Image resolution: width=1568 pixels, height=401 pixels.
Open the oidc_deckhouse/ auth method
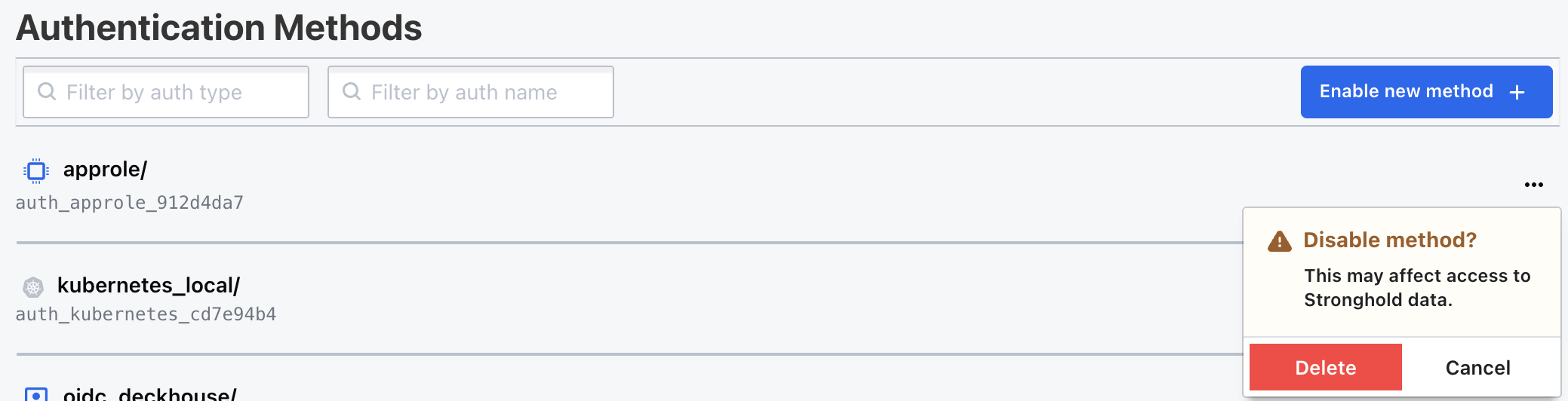point(149,394)
